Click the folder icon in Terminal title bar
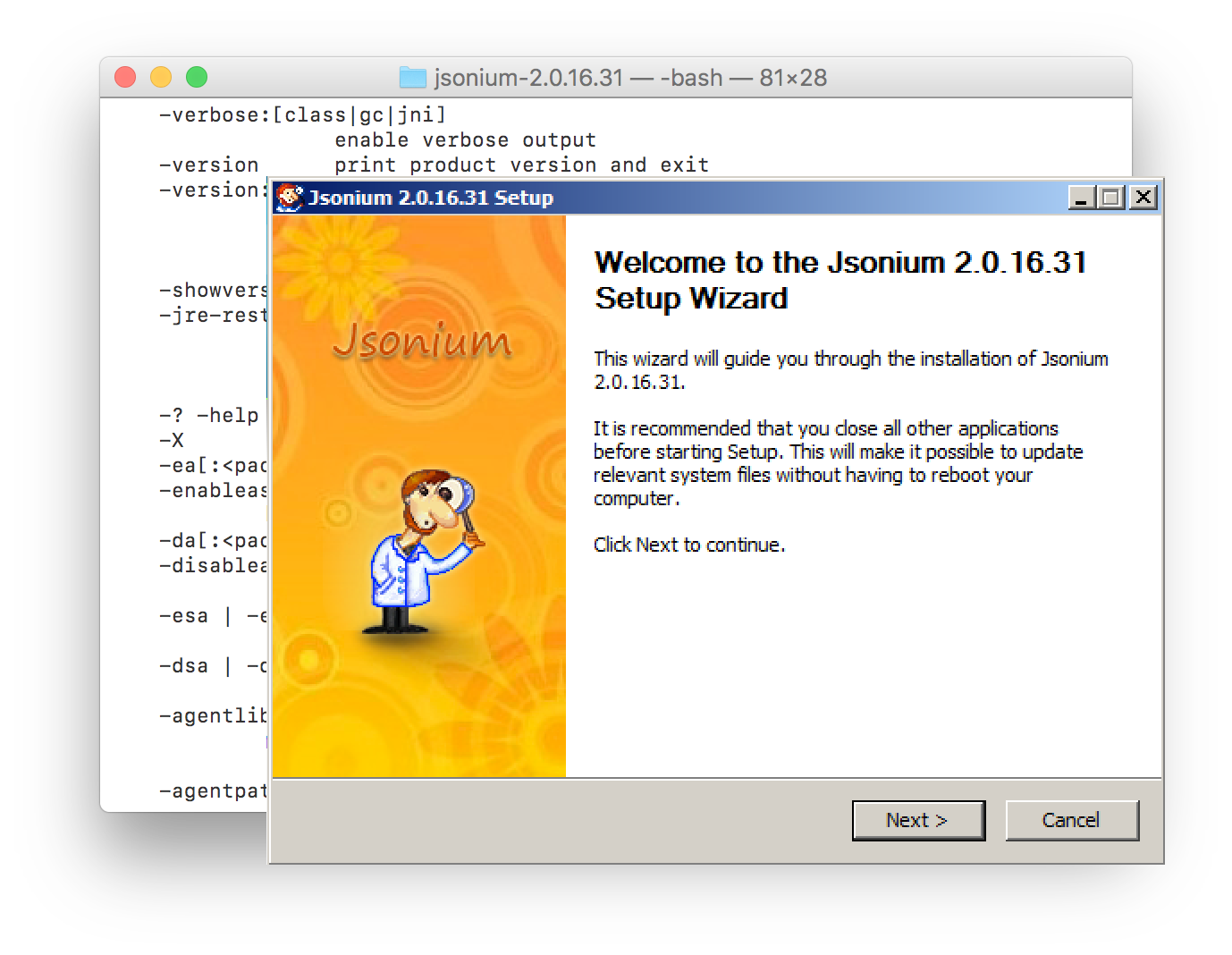 (x=413, y=78)
